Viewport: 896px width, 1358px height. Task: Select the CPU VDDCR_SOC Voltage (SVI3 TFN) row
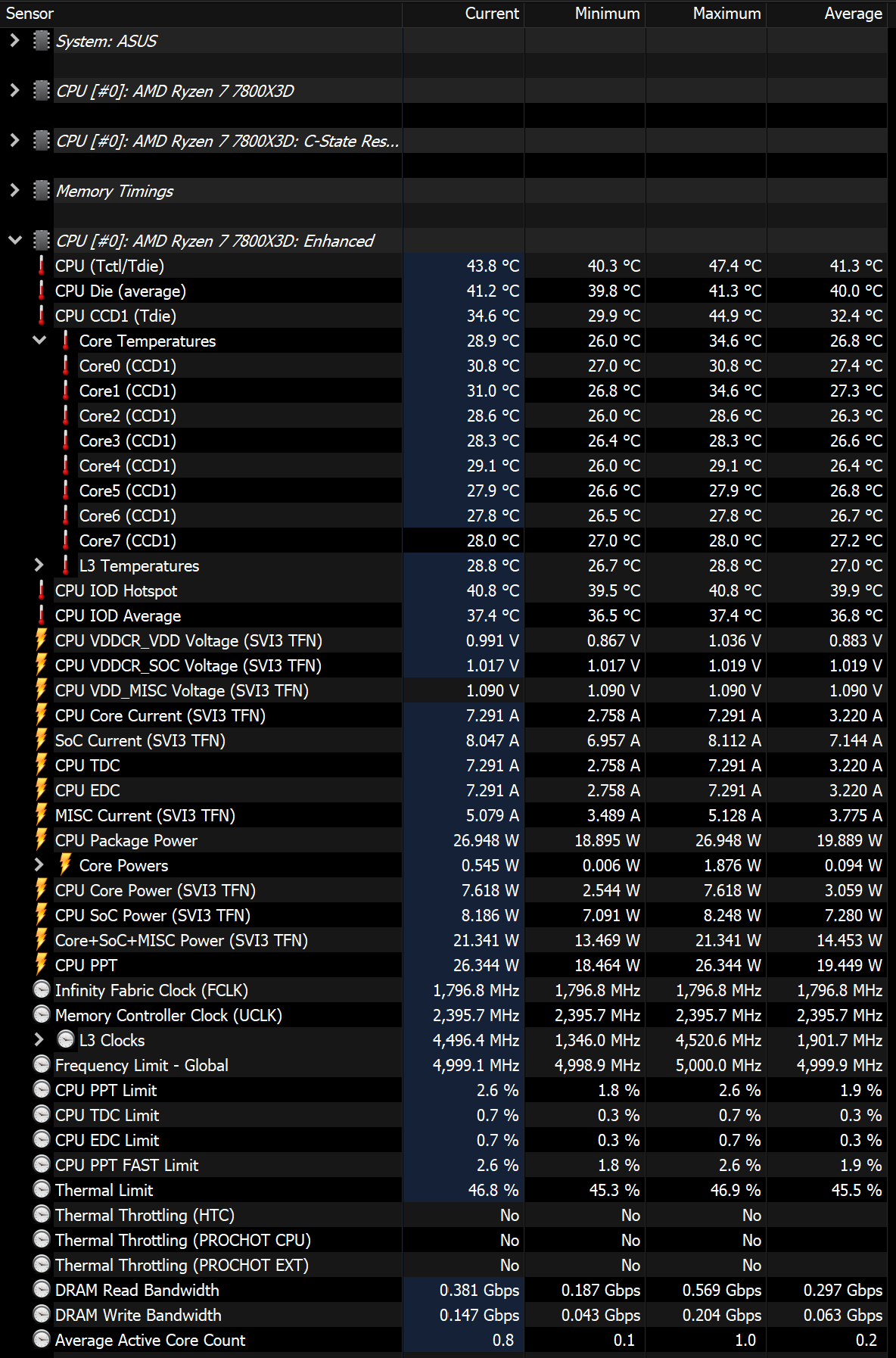click(443, 665)
